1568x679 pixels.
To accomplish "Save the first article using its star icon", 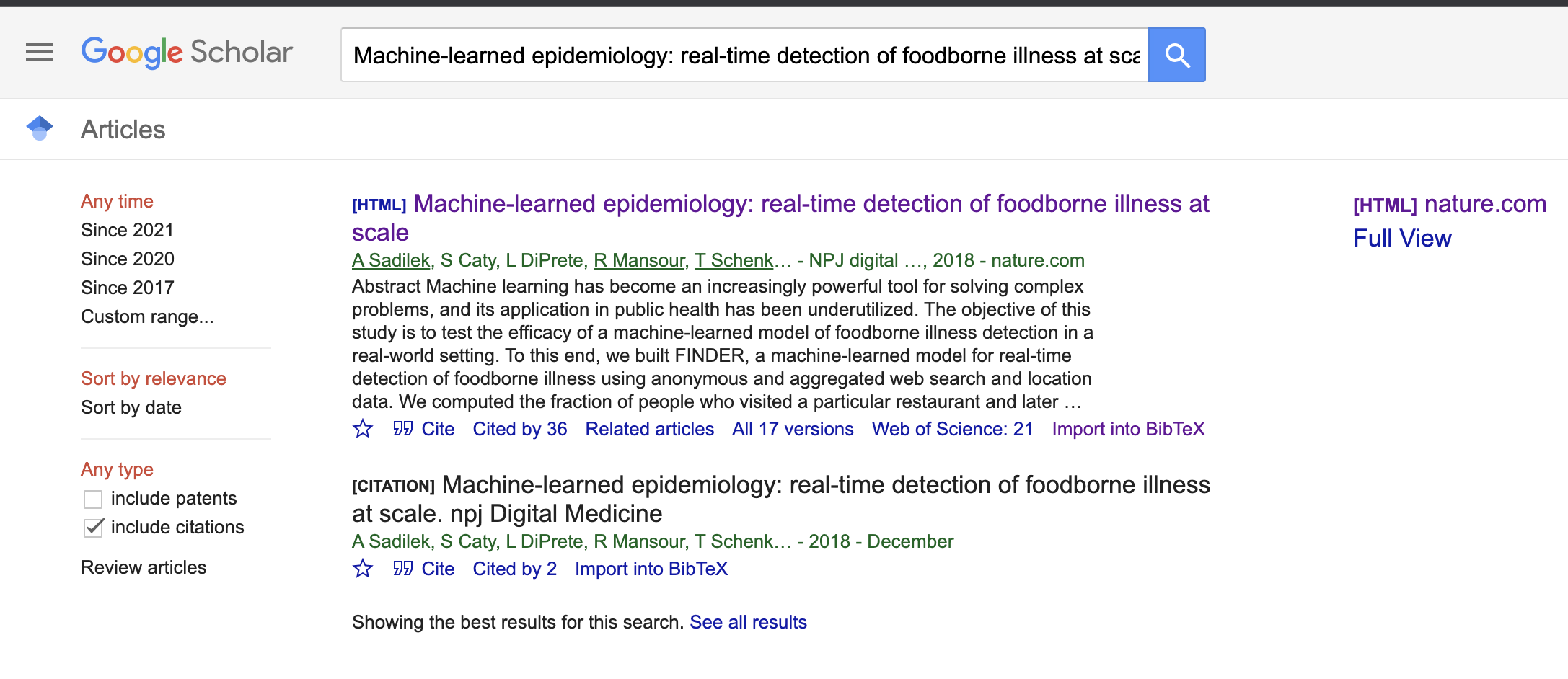I will pos(364,428).
